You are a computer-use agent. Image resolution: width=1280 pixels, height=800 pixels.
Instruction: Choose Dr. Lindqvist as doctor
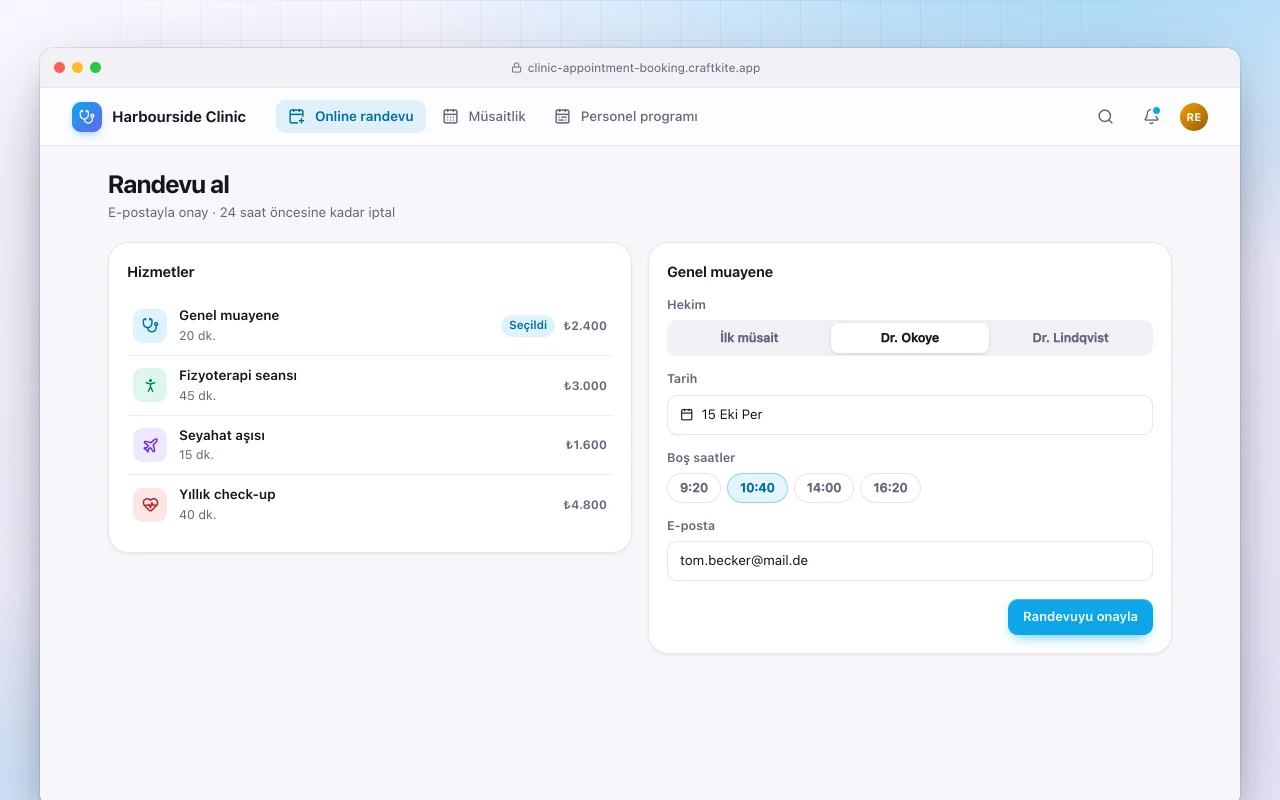[1070, 338]
